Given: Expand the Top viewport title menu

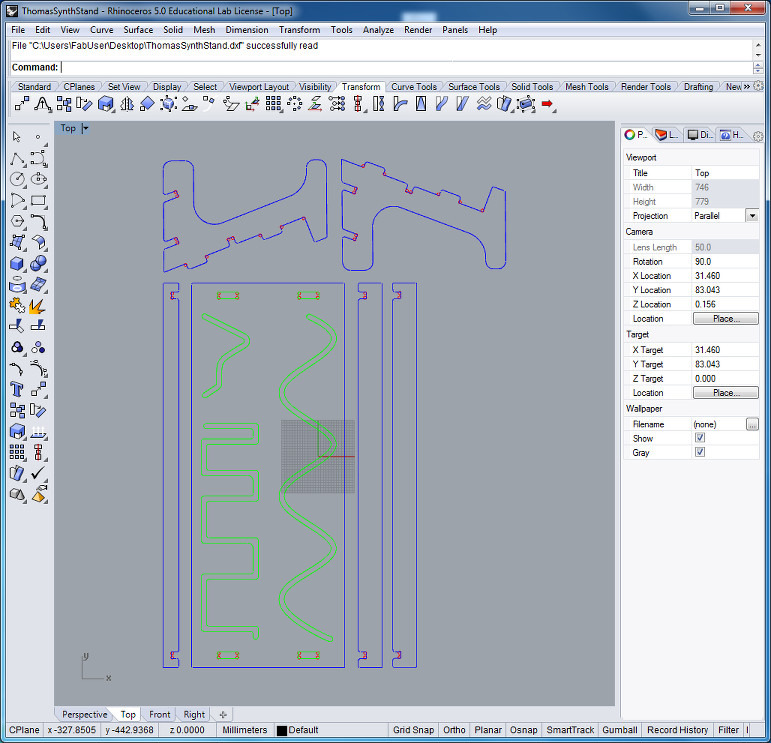Looking at the screenshot, I should pos(86,128).
